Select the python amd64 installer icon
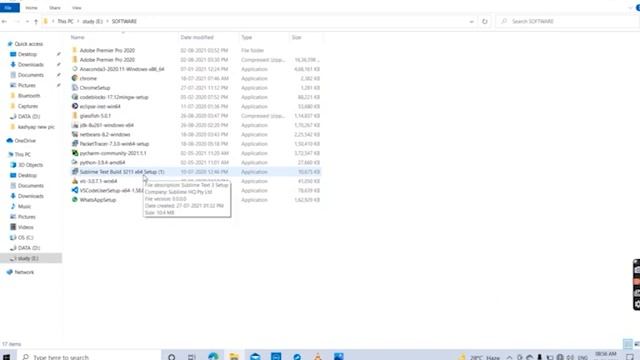This screenshot has height=360, width=640. pos(74,162)
